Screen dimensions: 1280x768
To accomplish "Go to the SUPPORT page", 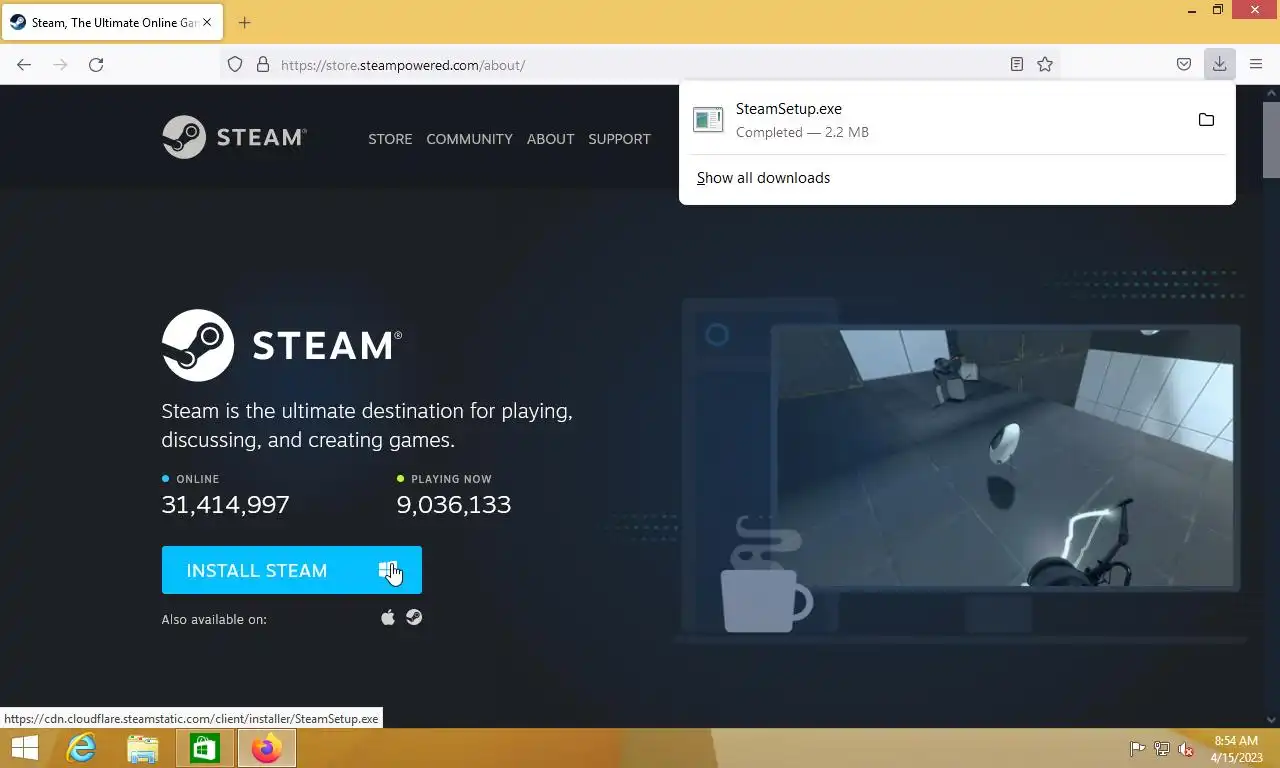I will click(x=619, y=139).
